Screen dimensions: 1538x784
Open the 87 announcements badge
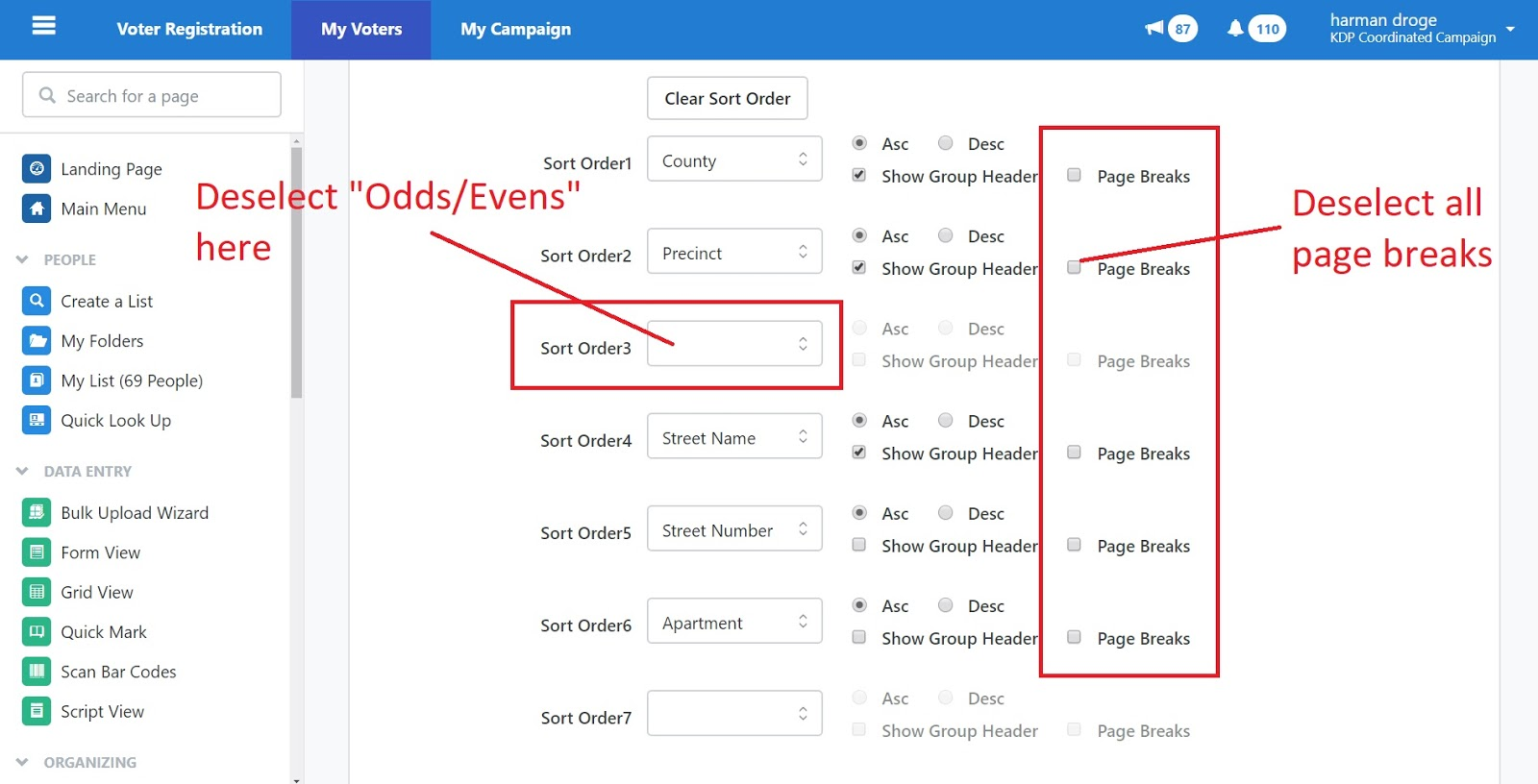click(1182, 29)
